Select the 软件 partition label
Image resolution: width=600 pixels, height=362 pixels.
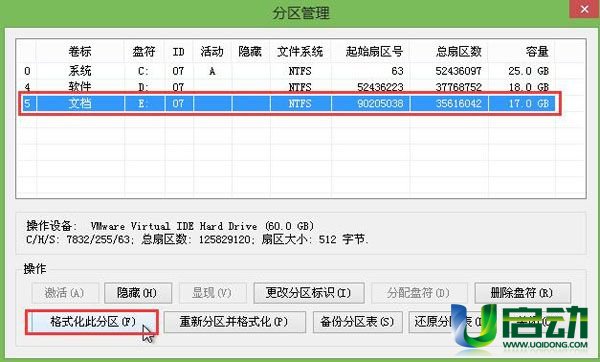tap(80, 87)
